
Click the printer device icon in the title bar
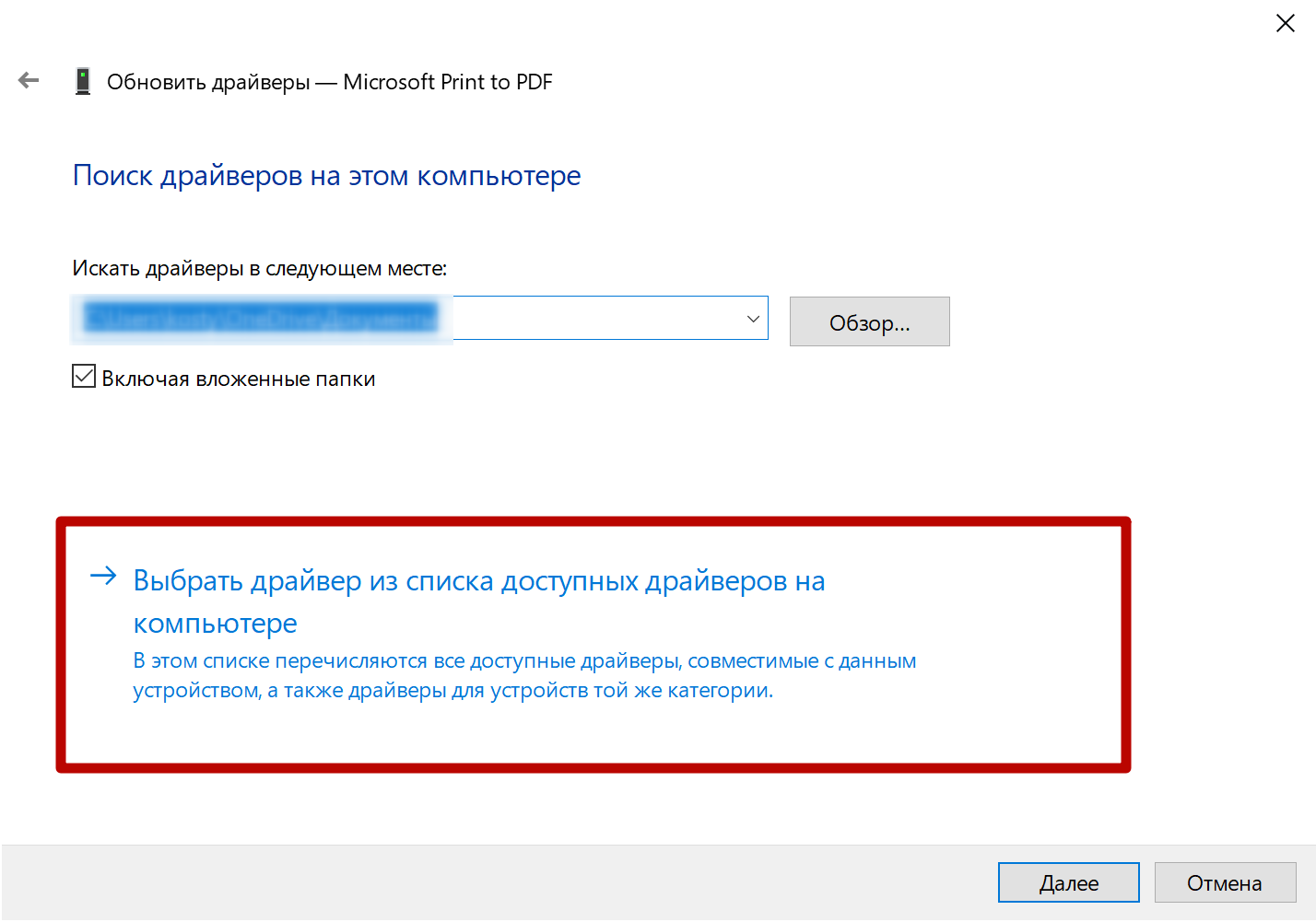coord(83,80)
